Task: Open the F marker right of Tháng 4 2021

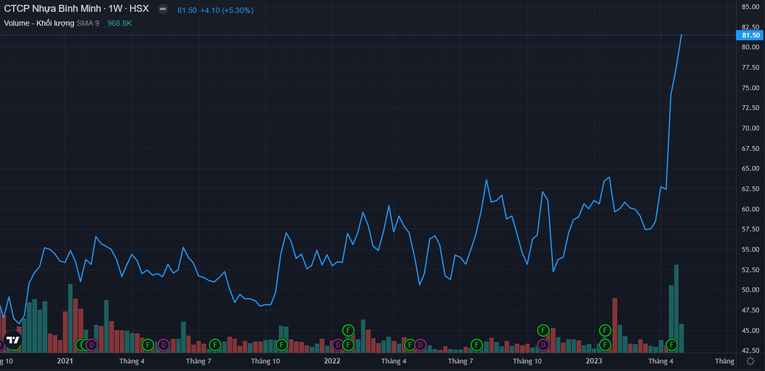Action: [148, 345]
